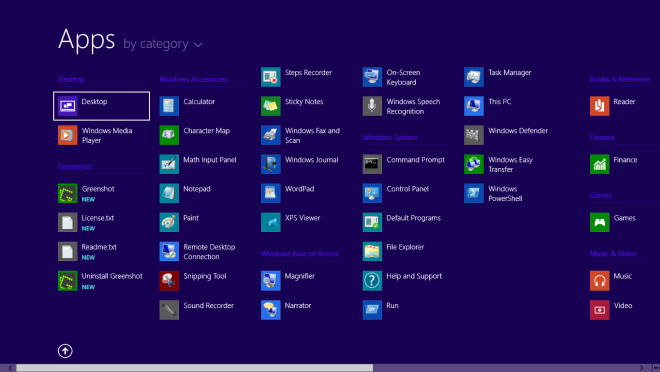Open the Desktop tile icon

click(x=67, y=106)
